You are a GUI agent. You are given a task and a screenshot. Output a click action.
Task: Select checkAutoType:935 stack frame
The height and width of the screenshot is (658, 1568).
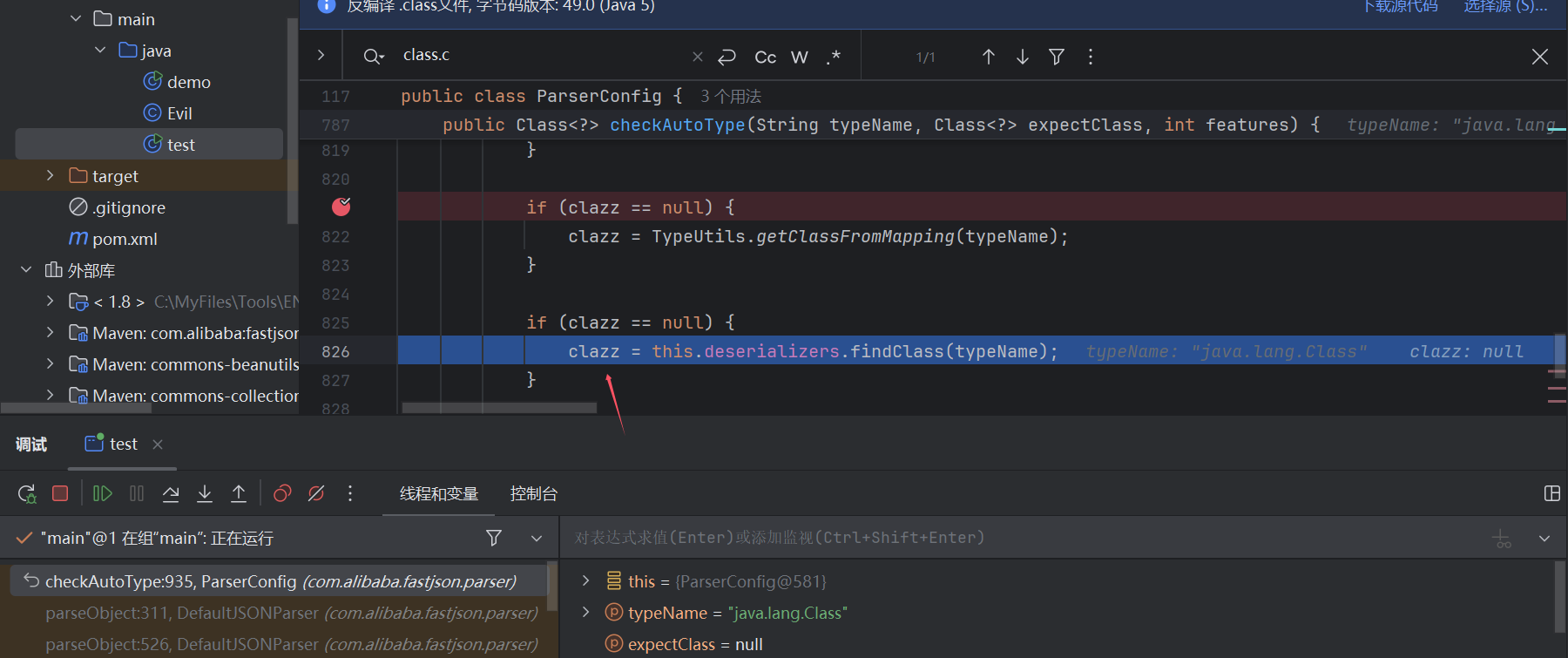pos(279,581)
